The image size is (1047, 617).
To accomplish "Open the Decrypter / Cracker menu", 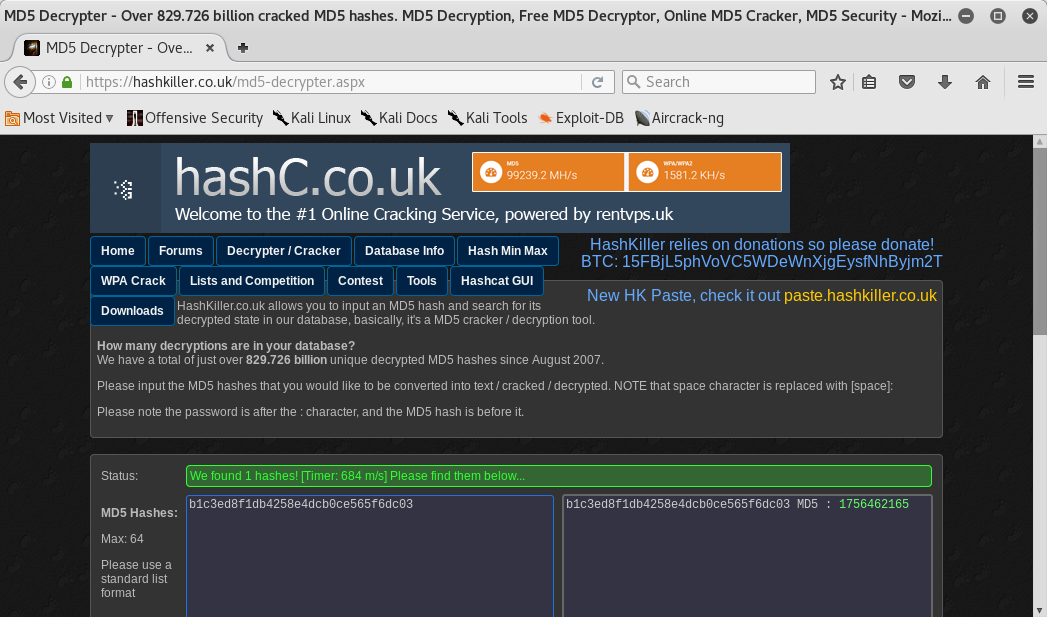I will tap(284, 251).
